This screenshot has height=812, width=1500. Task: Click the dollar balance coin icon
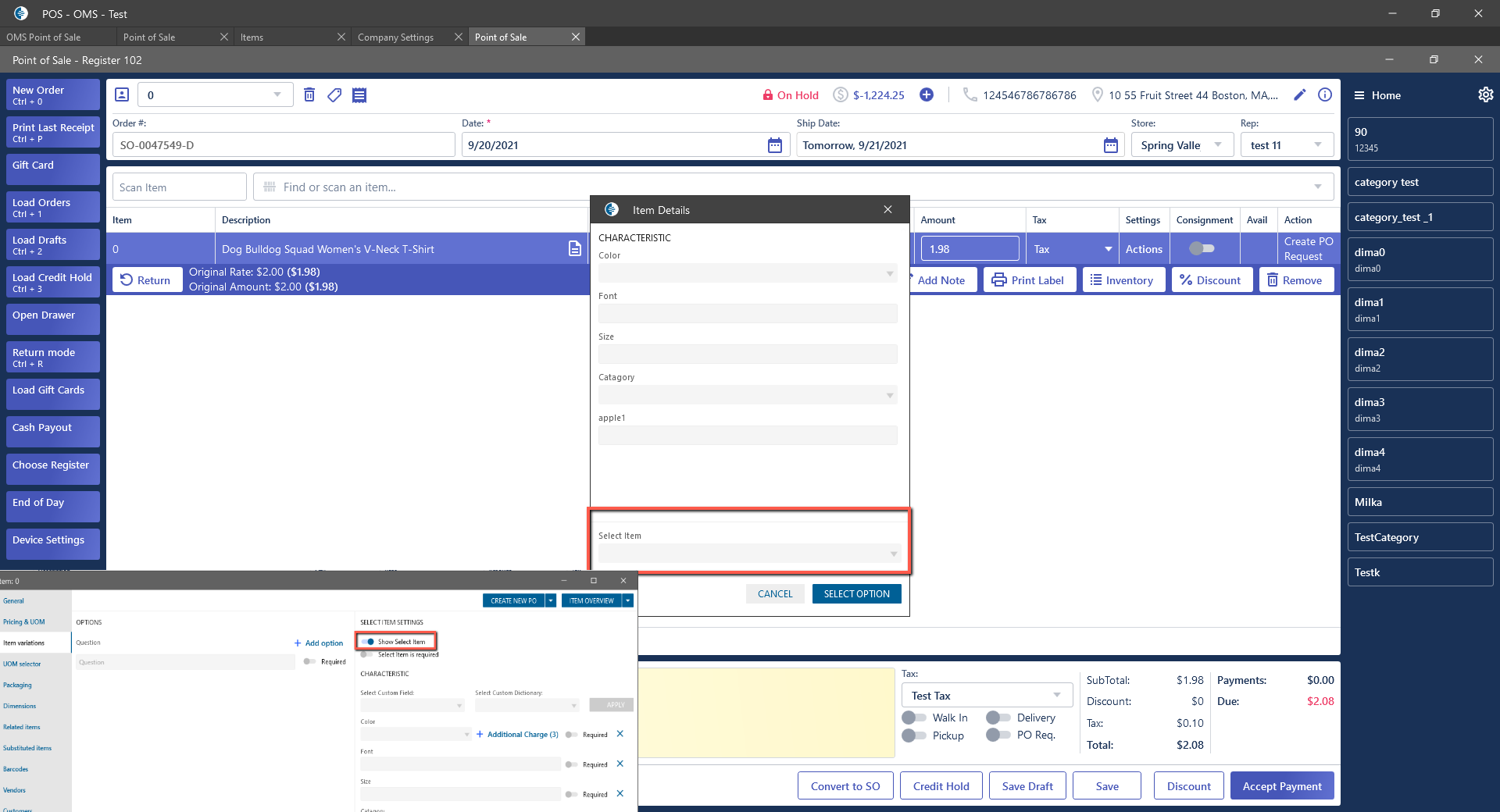pyautogui.click(x=841, y=94)
